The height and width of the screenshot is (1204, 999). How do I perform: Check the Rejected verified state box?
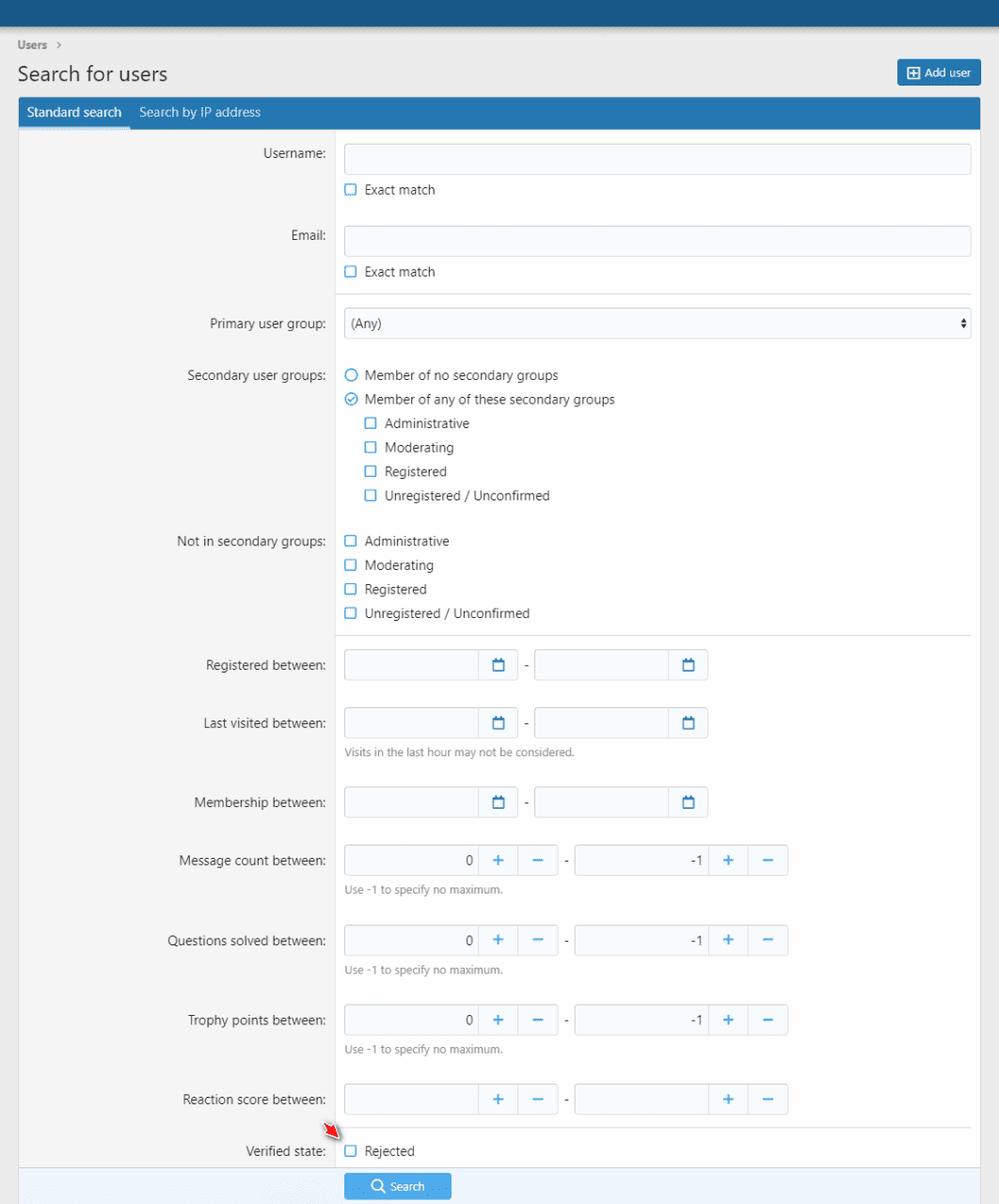pyautogui.click(x=351, y=1151)
